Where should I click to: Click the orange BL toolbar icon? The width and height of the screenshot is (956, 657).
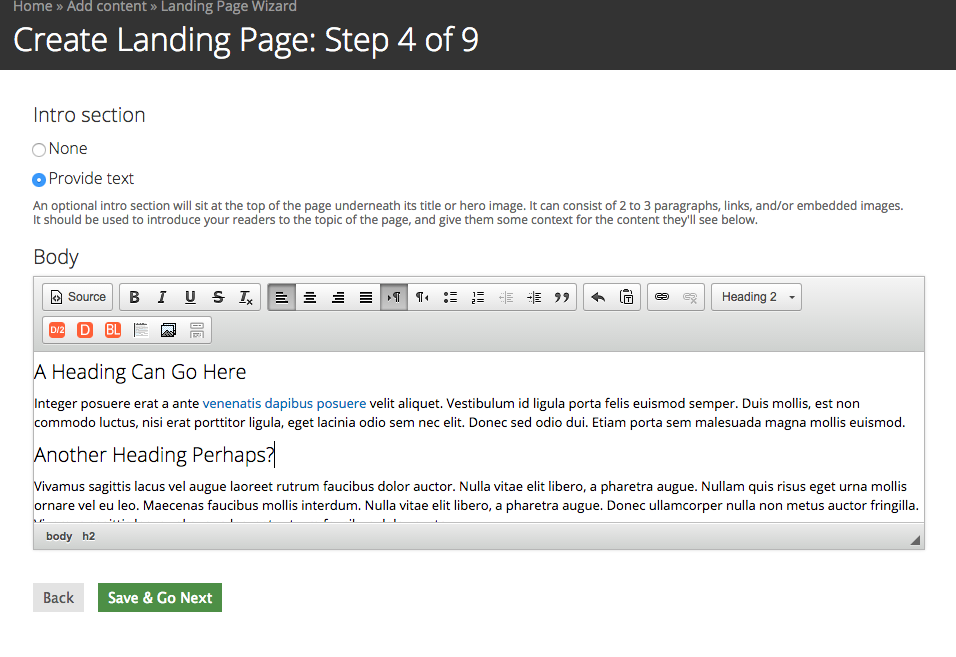pyautogui.click(x=113, y=330)
